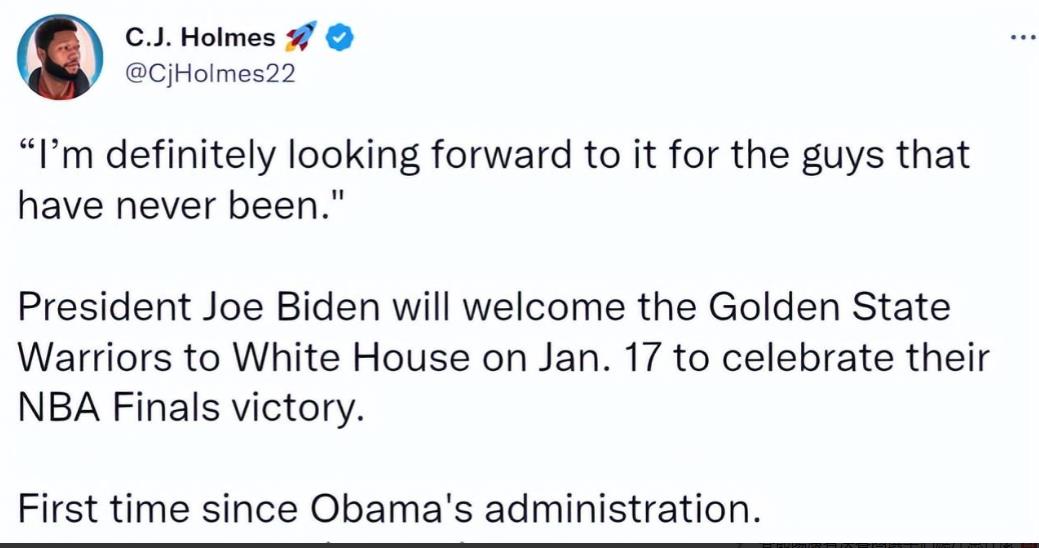Screen dimensions: 1039x548
Task: Open the @CjHolmes22 handle link
Action: pyautogui.click(x=209, y=74)
